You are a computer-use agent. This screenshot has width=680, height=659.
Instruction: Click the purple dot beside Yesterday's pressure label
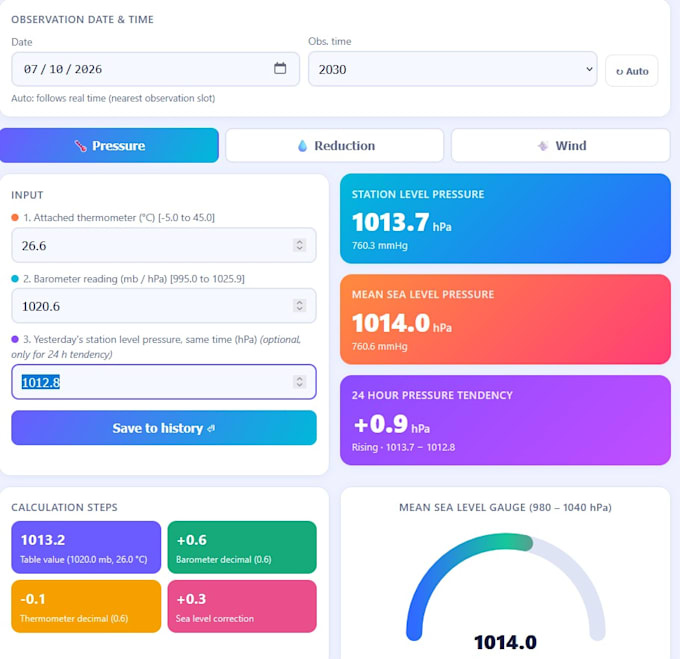click(15, 339)
